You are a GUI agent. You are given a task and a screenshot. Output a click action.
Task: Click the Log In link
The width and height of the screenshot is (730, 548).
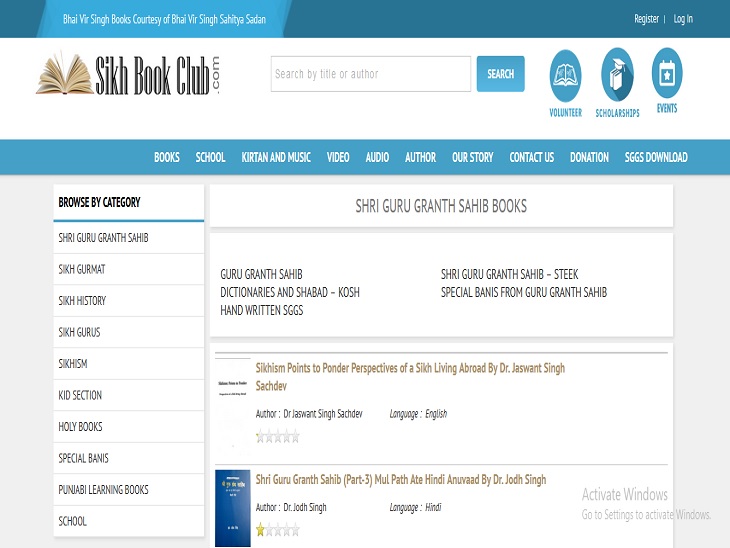(683, 19)
